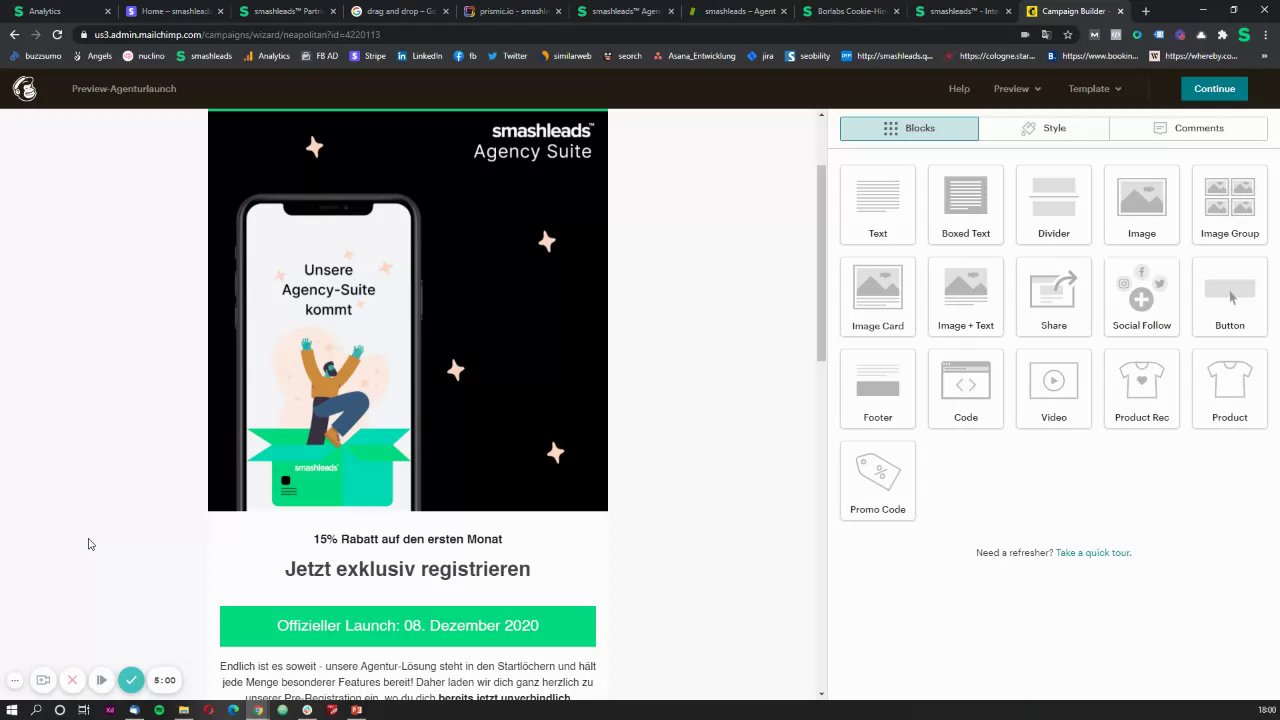Screen dimensions: 1280x720
Task: Select the Product Rec block
Action: [x=1142, y=389]
